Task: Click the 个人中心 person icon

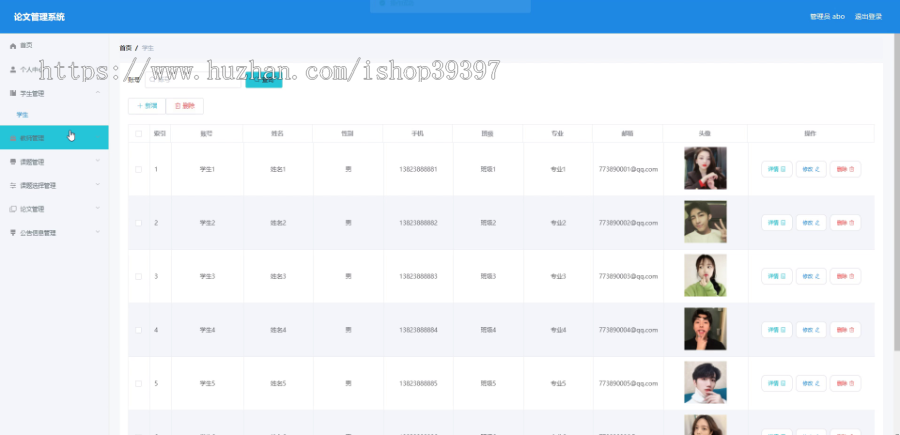Action: click(13, 69)
